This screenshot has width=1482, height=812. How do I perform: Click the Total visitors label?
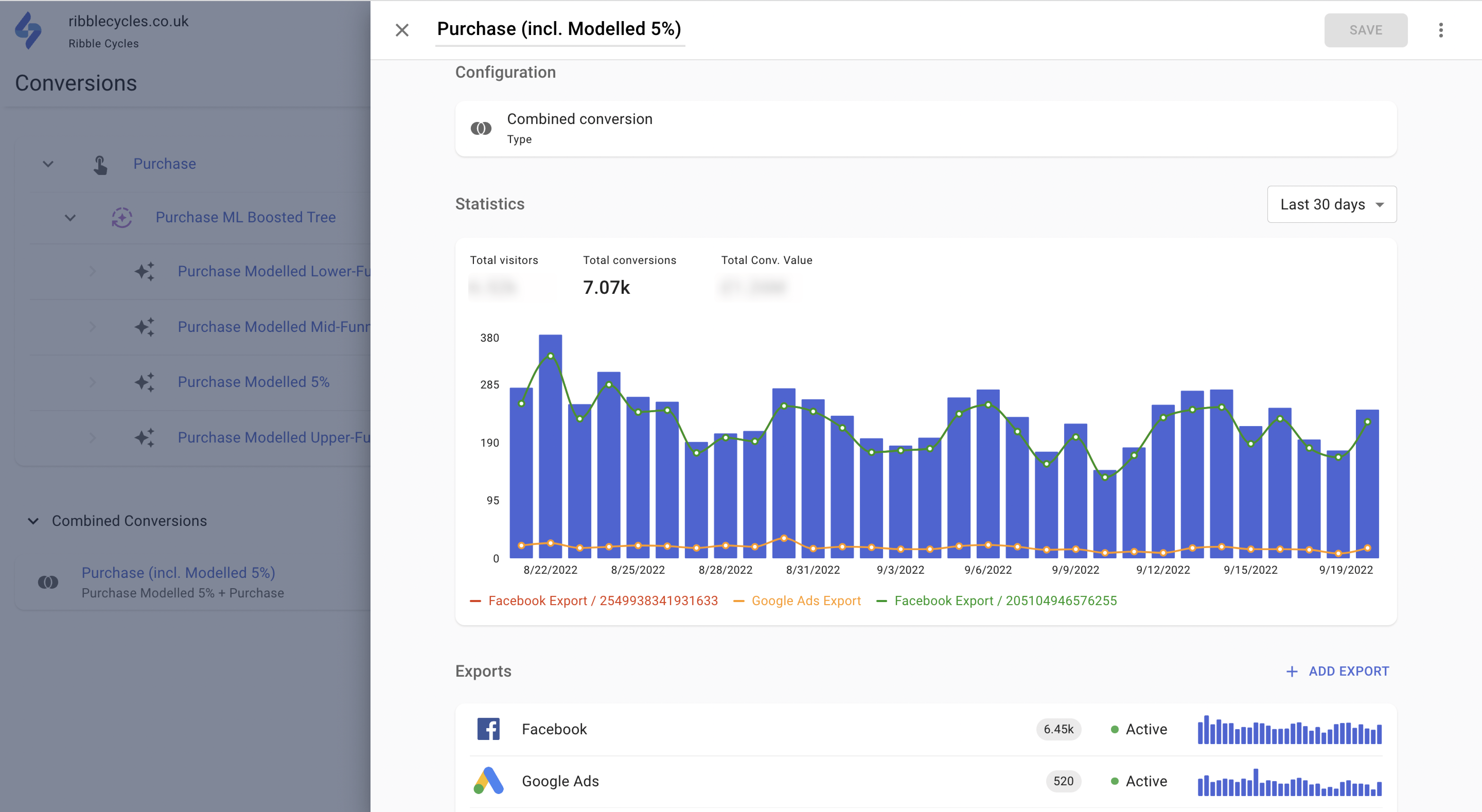pyautogui.click(x=504, y=260)
